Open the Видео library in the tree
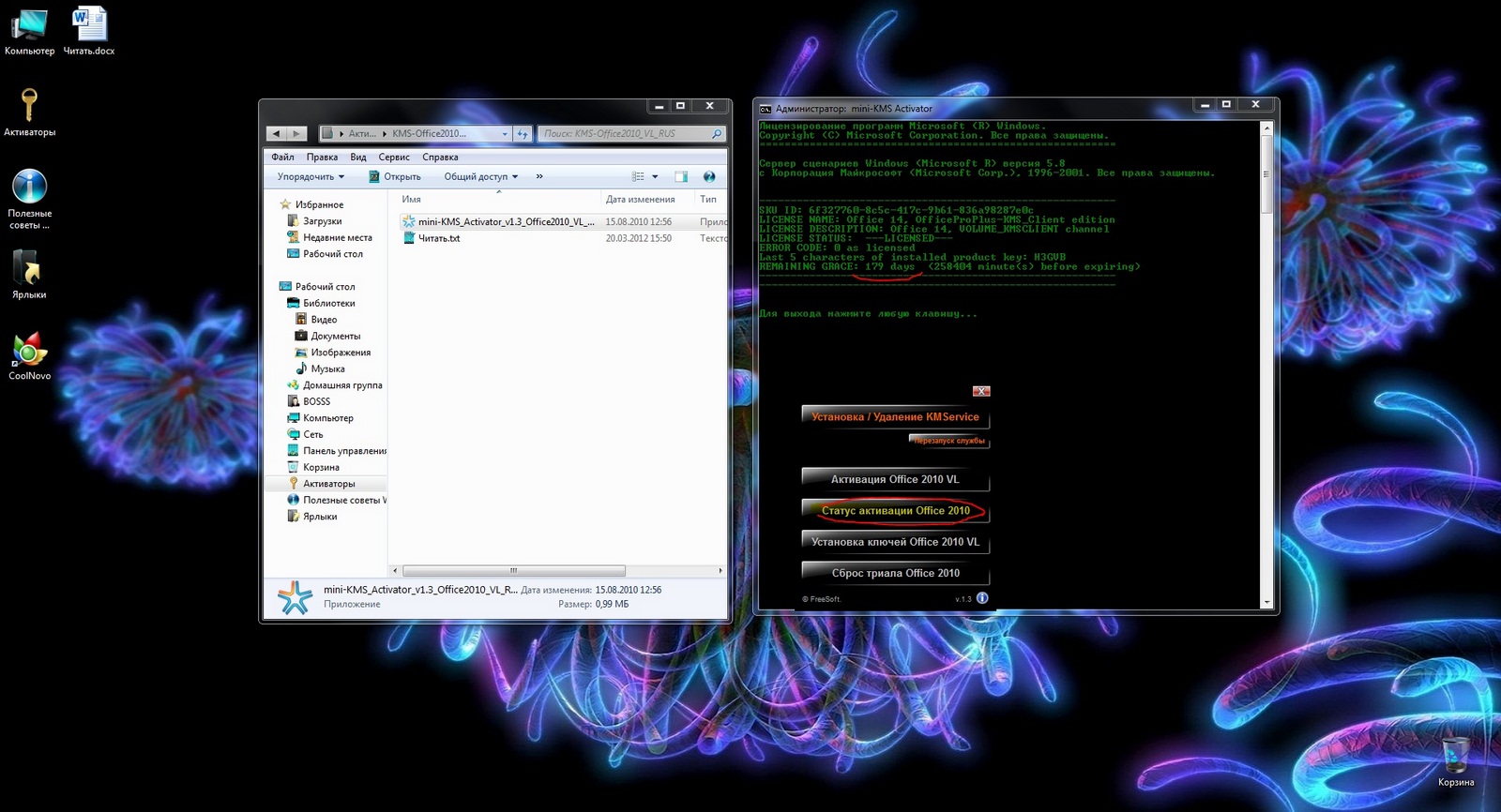Image resolution: width=1501 pixels, height=812 pixels. pyautogui.click(x=324, y=320)
